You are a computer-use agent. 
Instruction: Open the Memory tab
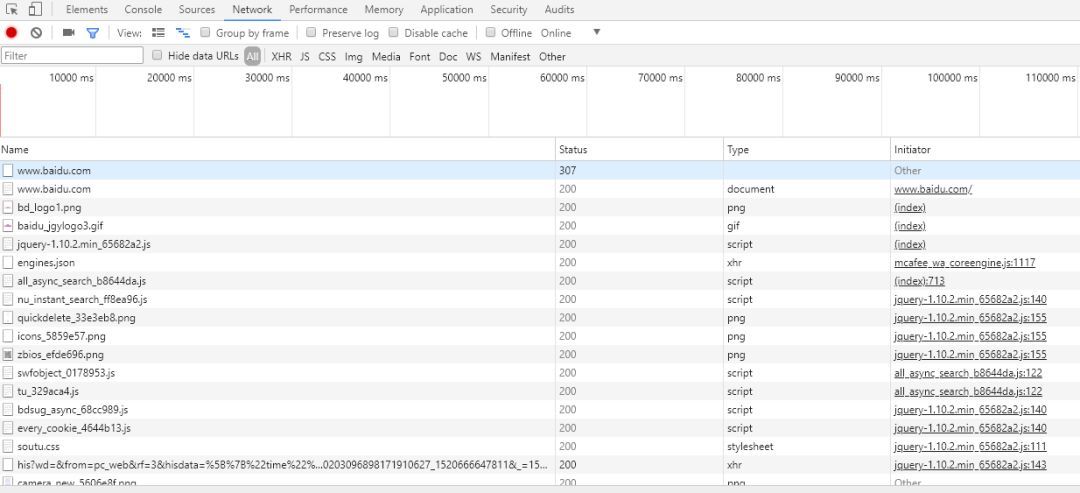coord(384,10)
